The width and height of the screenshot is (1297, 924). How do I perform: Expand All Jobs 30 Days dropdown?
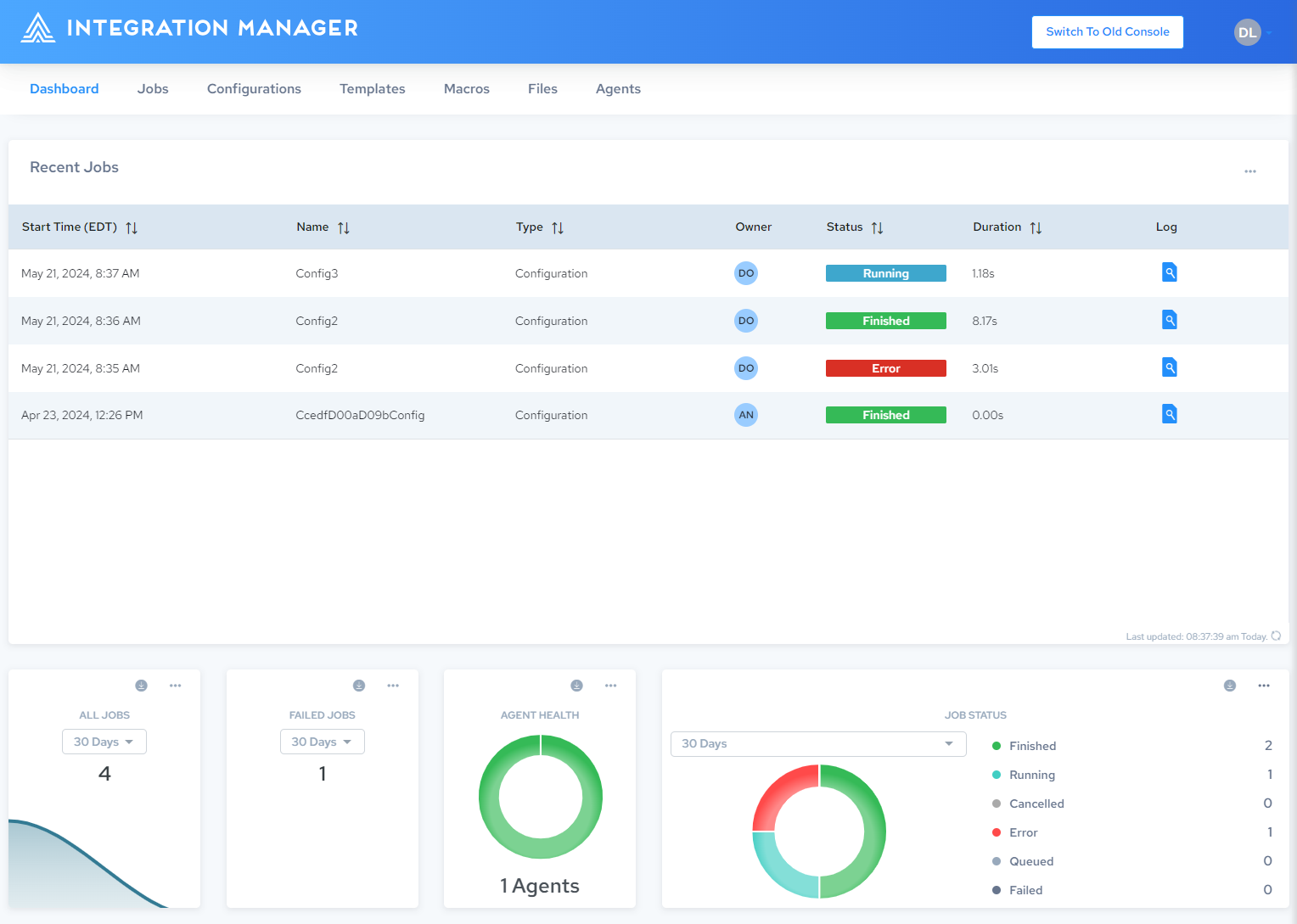(x=104, y=742)
